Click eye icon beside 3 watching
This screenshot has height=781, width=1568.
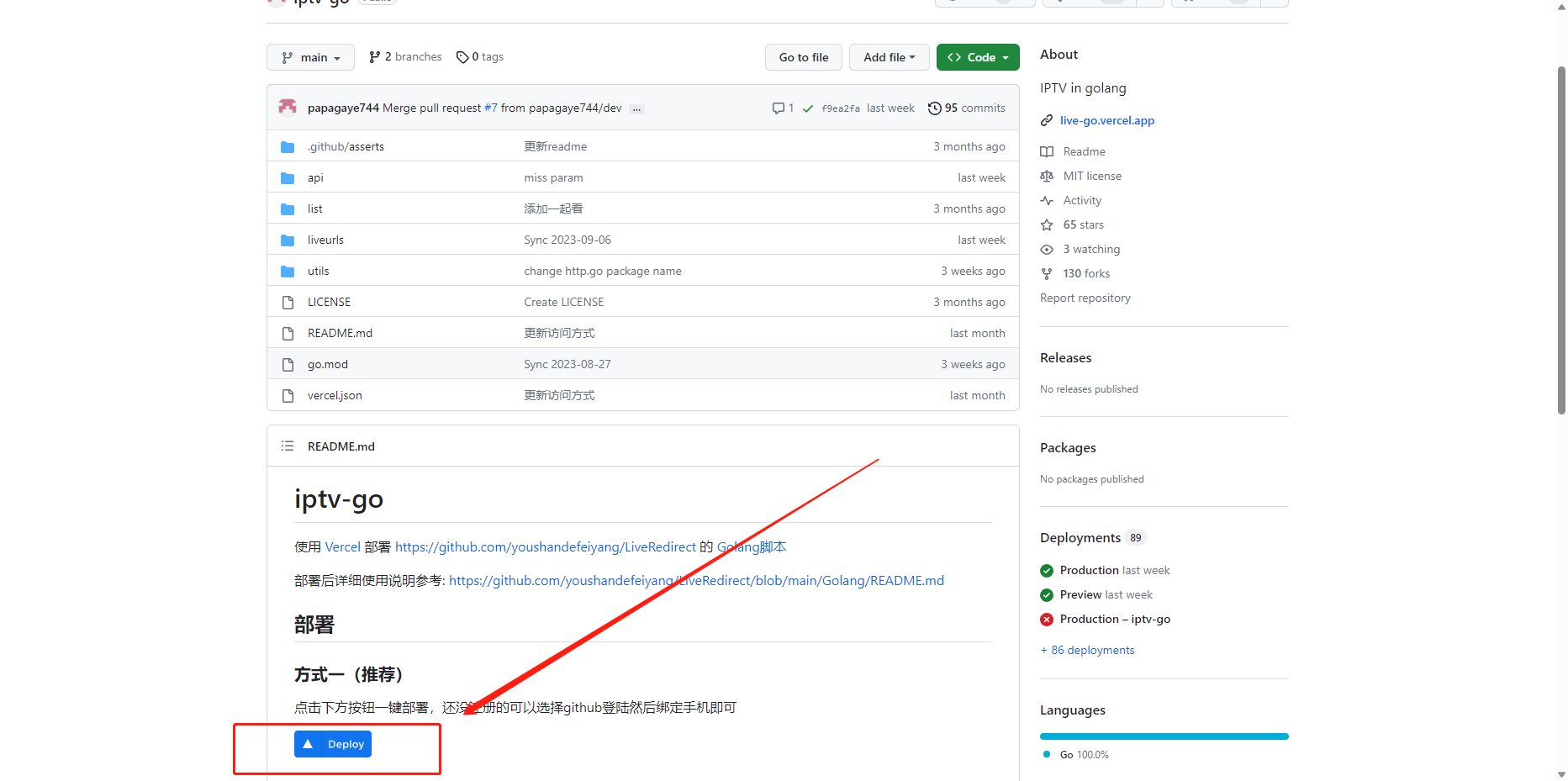click(1047, 250)
